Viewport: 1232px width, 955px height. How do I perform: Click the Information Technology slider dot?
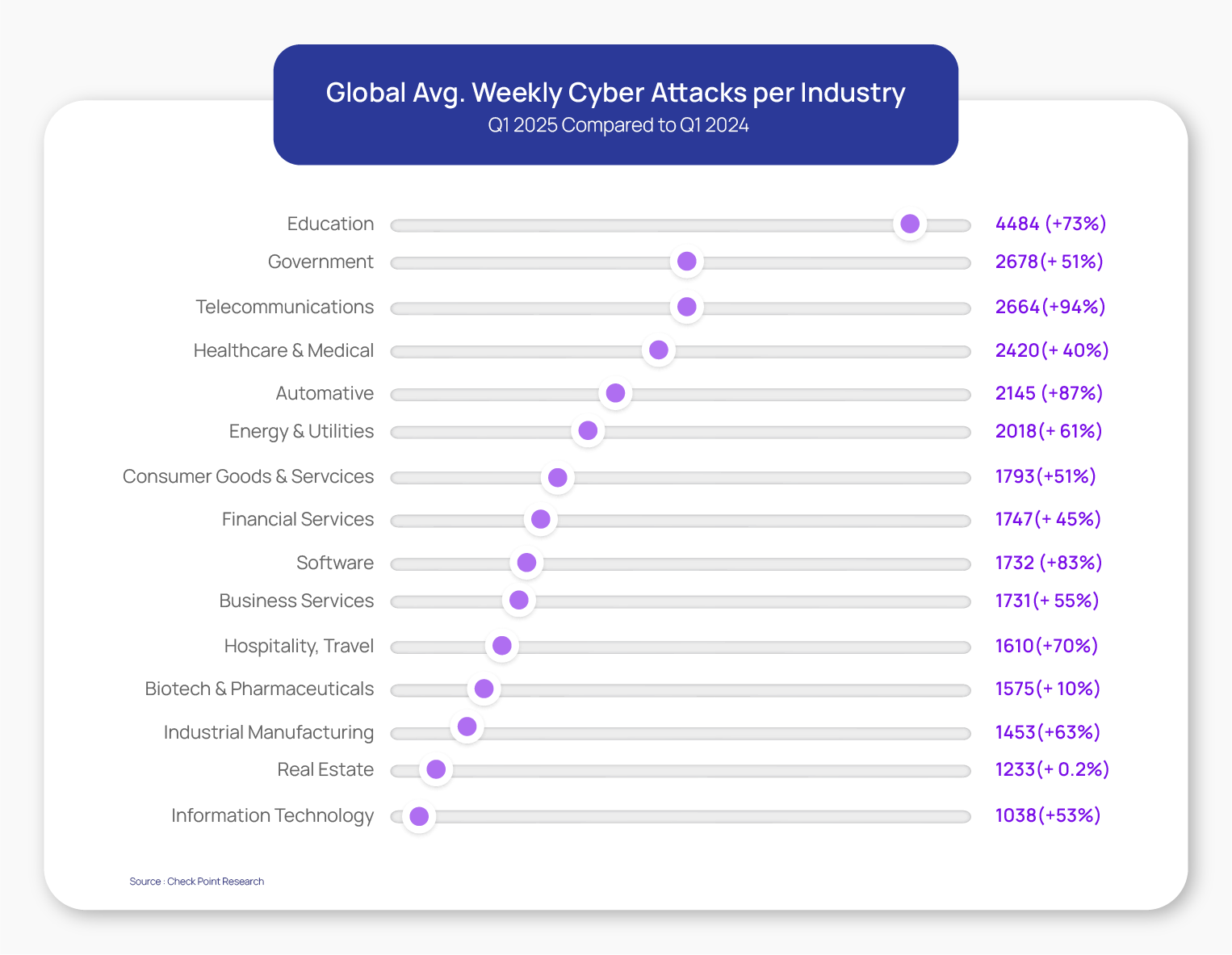pyautogui.click(x=419, y=816)
